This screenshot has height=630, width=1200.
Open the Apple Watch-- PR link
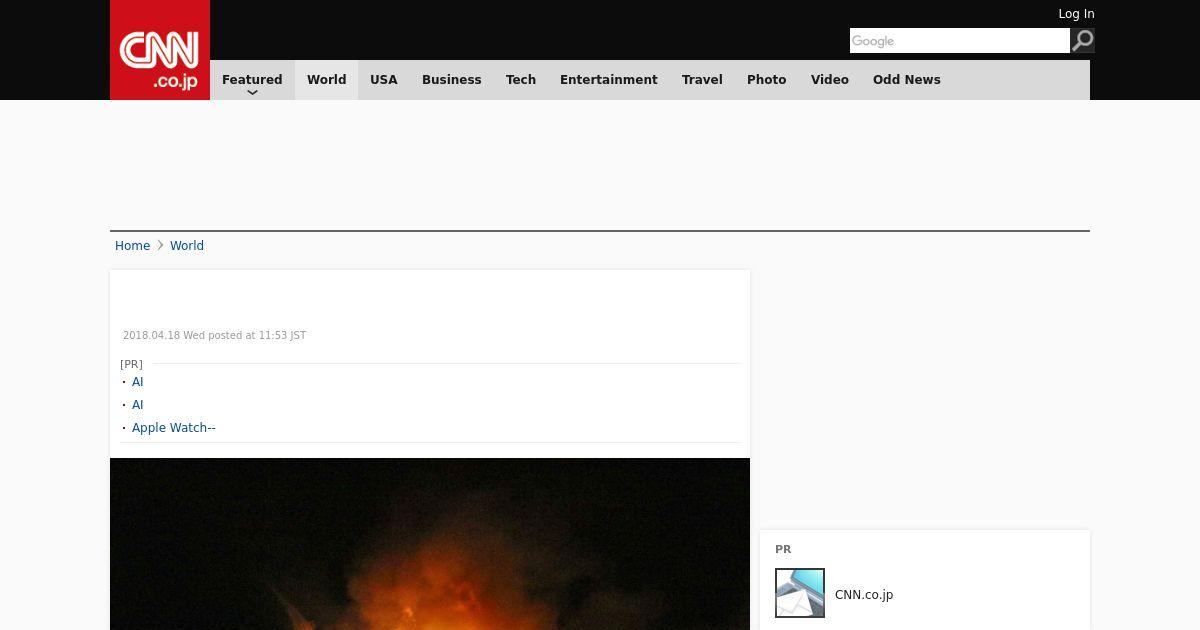pyautogui.click(x=174, y=428)
